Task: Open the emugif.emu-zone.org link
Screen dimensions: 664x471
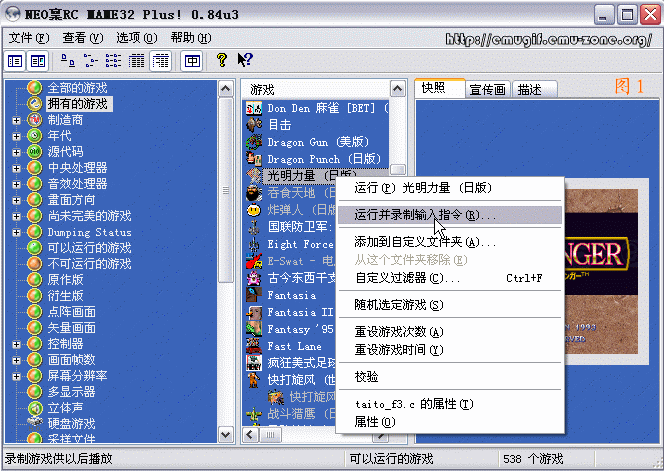Action: click(x=549, y=39)
